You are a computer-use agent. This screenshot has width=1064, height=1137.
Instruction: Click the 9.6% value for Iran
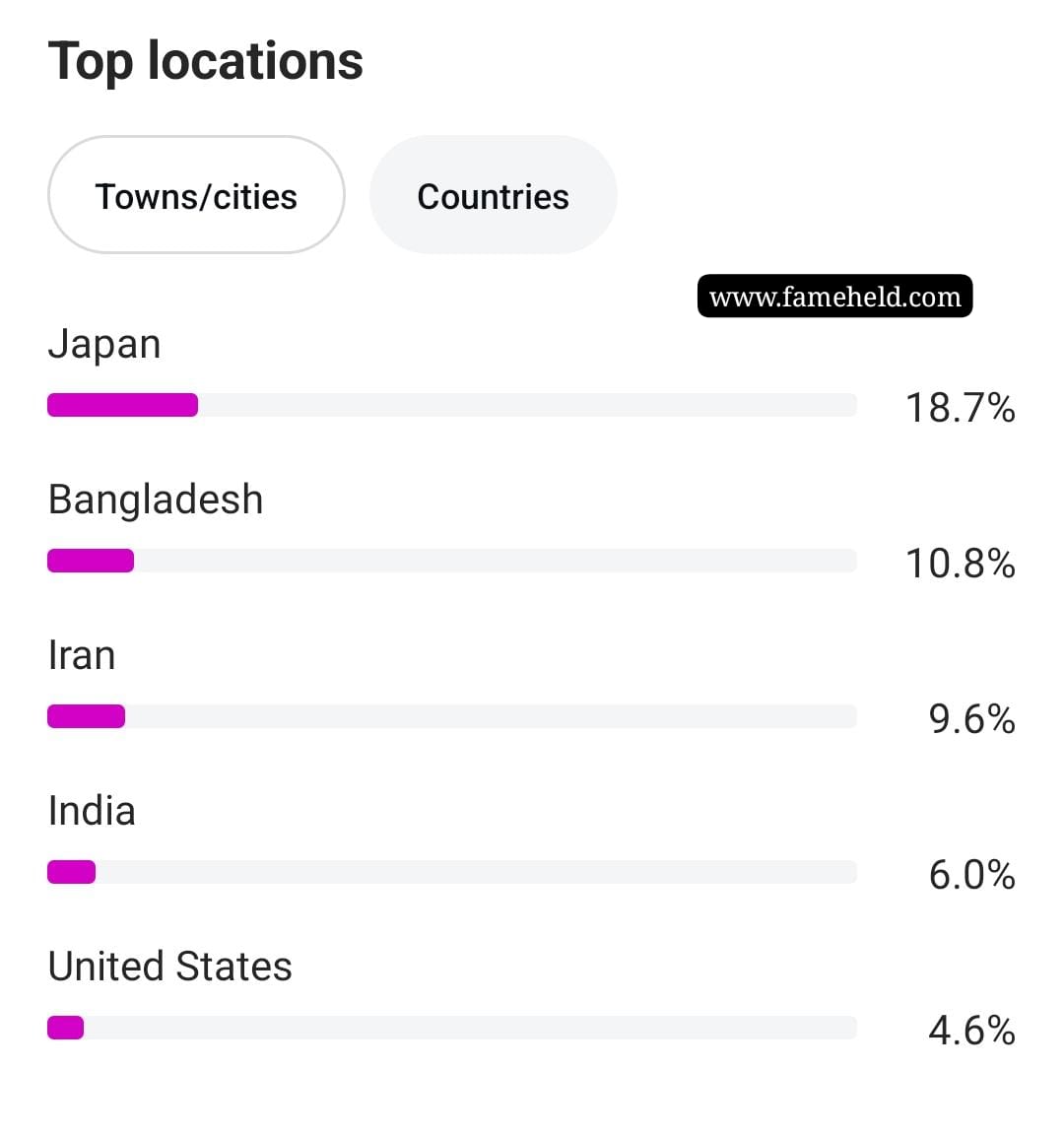coord(972,719)
